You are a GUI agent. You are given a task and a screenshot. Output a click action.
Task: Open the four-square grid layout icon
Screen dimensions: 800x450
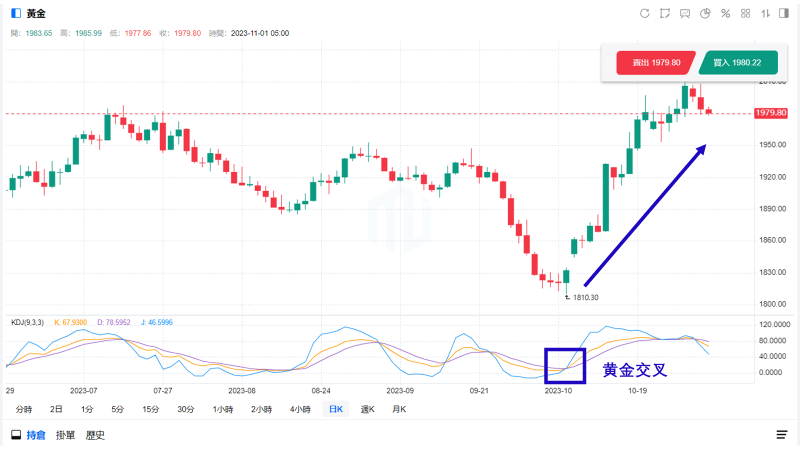coord(745,13)
